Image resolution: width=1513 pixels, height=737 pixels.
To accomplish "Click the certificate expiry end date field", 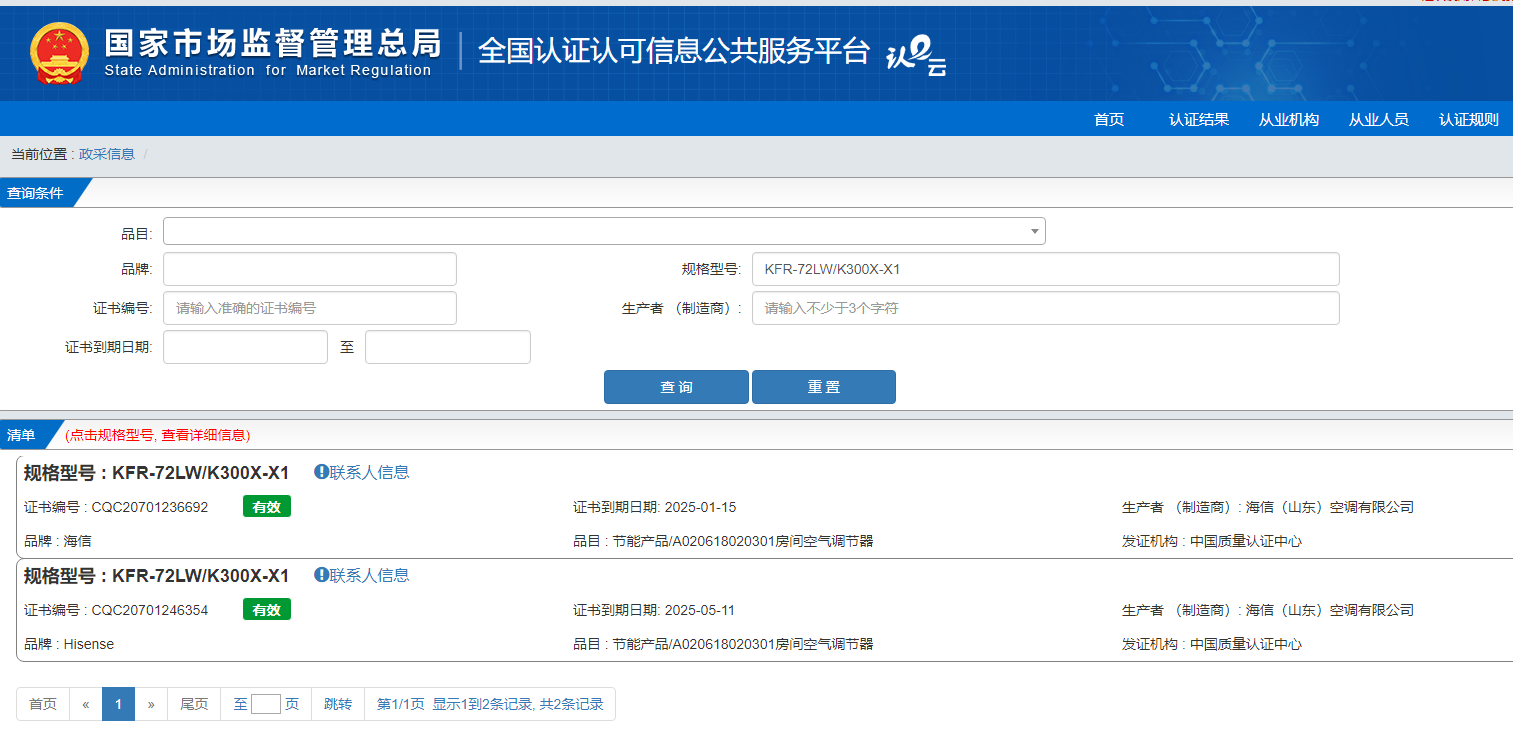I will pyautogui.click(x=448, y=347).
